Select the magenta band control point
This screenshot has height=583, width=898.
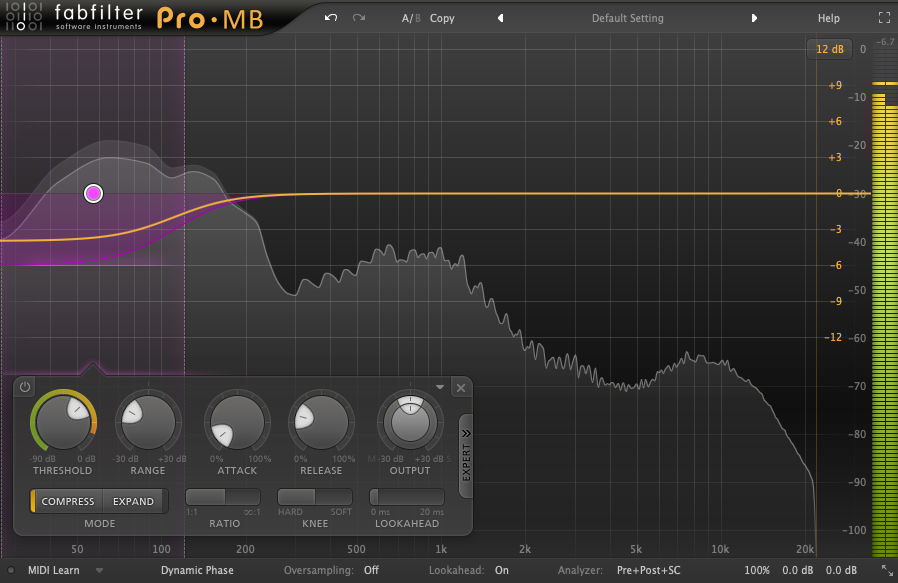pyautogui.click(x=93, y=194)
